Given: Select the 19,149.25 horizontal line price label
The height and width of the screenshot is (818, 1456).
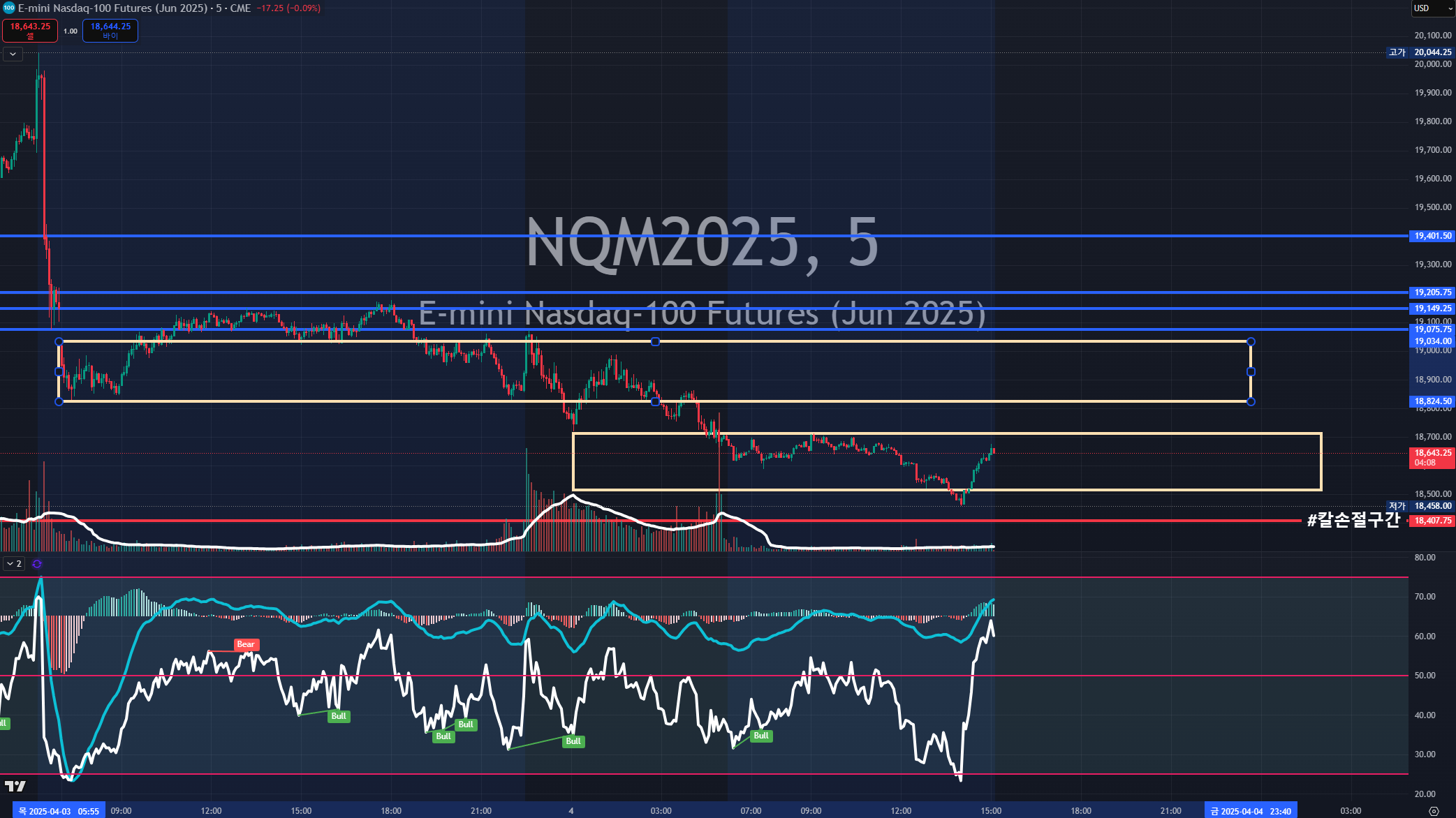Looking at the screenshot, I should pyautogui.click(x=1432, y=308).
